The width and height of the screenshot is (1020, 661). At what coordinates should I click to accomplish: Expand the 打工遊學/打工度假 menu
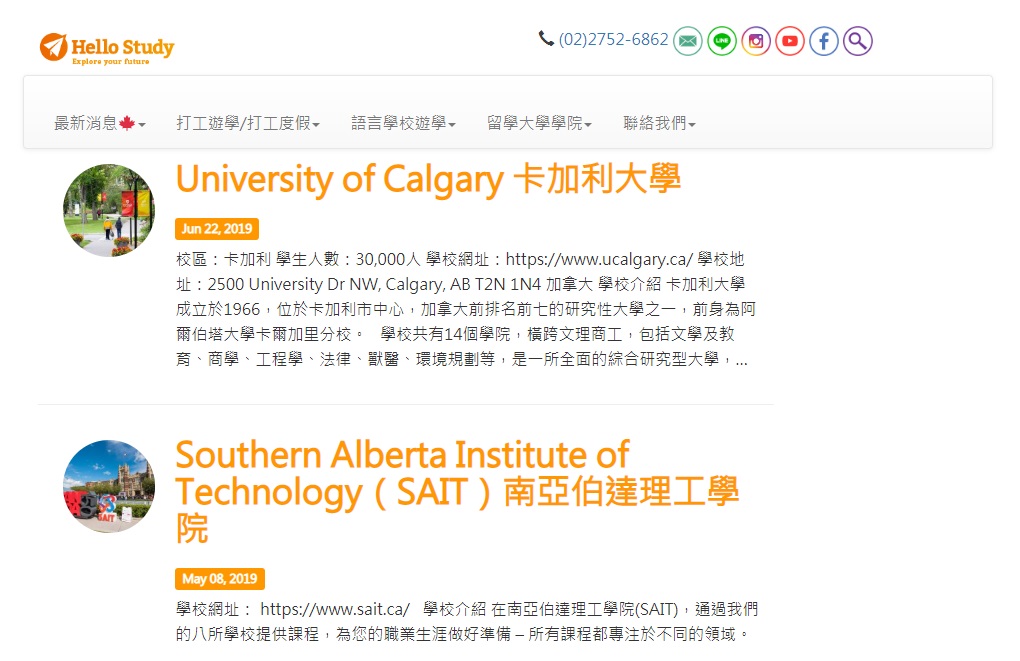click(248, 123)
